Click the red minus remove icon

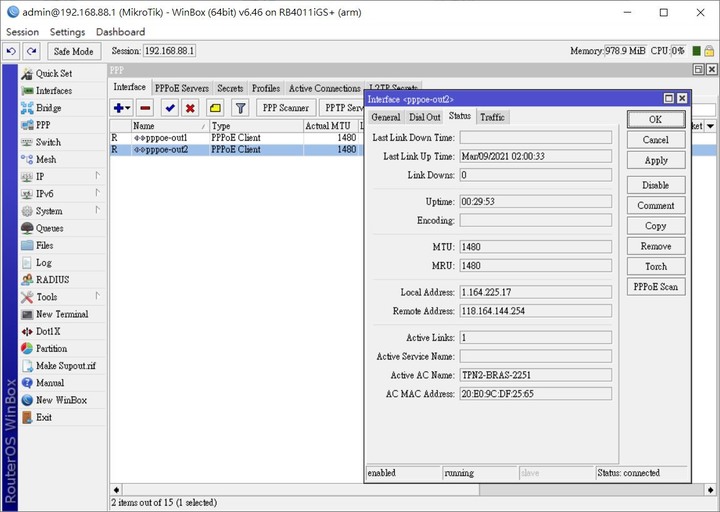(145, 108)
